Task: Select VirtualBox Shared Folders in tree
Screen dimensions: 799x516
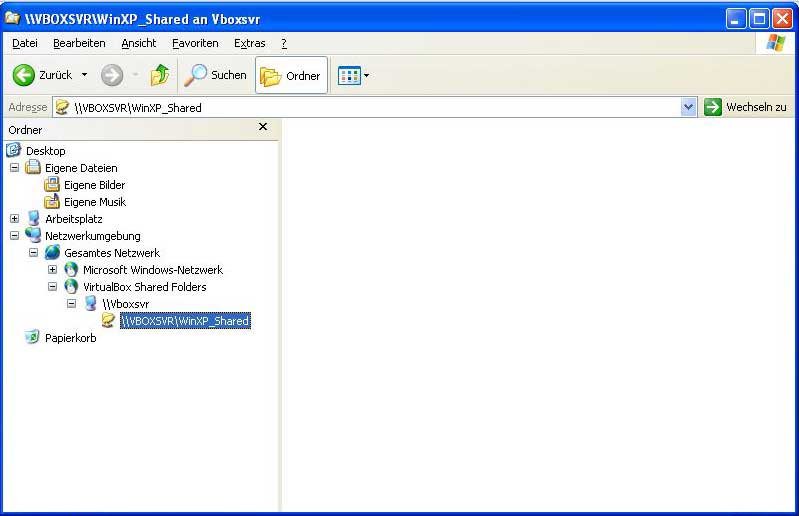Action: [x=145, y=287]
